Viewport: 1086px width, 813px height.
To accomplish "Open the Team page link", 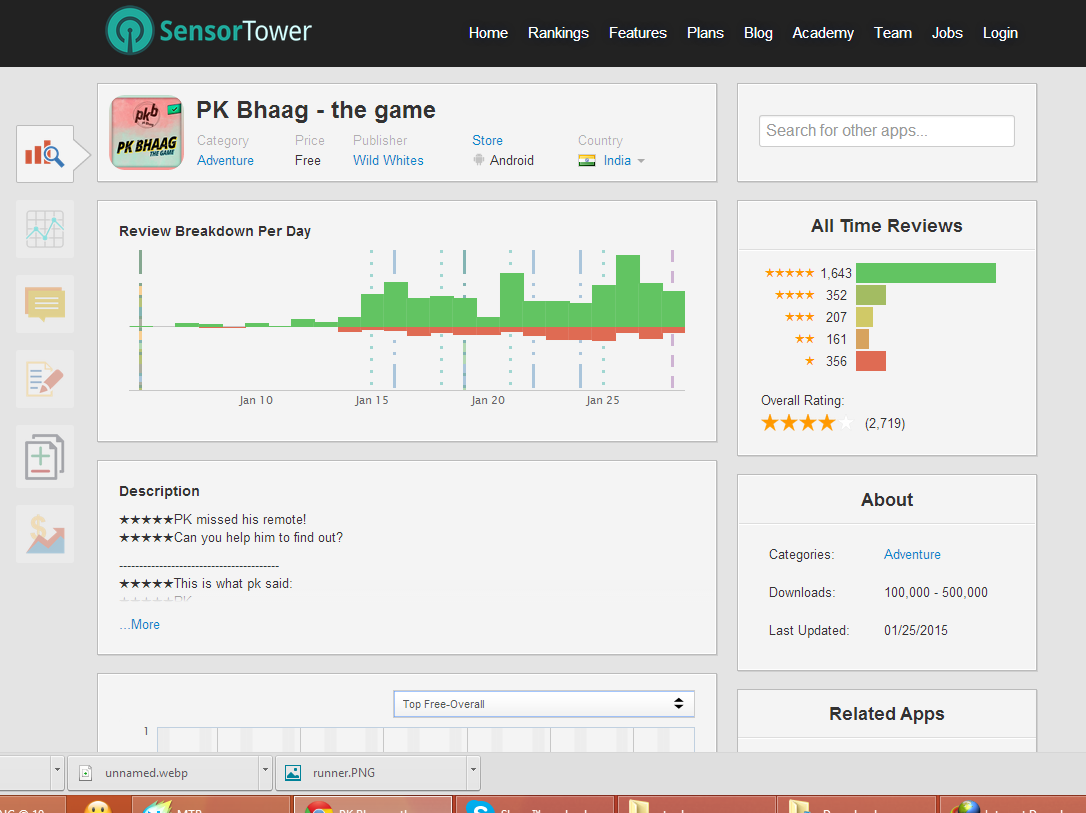I will tap(893, 33).
